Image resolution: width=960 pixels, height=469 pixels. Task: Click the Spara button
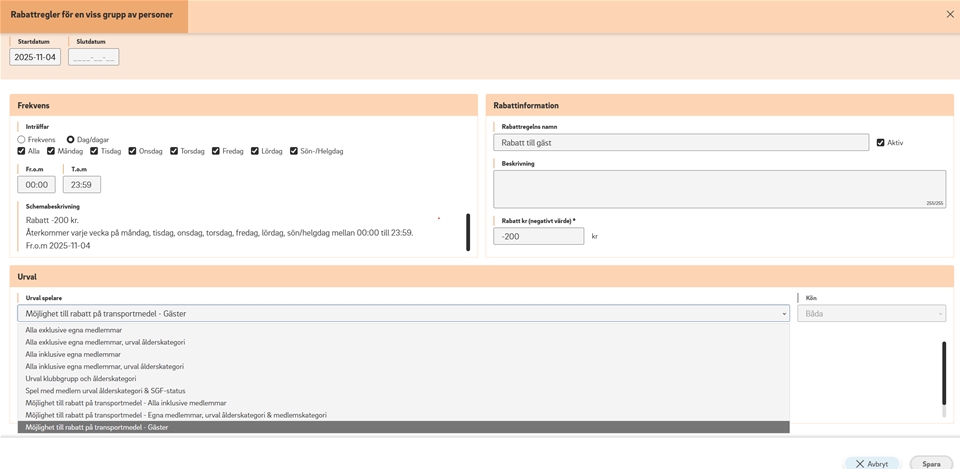coord(931,464)
